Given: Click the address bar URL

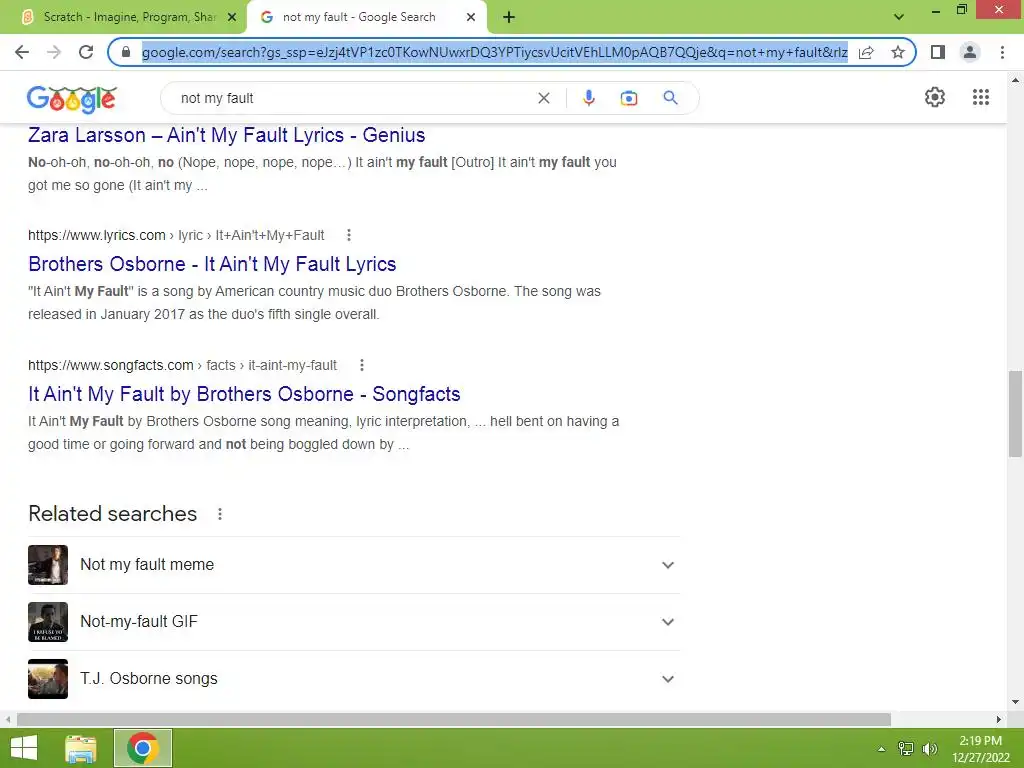Looking at the screenshot, I should point(494,52).
